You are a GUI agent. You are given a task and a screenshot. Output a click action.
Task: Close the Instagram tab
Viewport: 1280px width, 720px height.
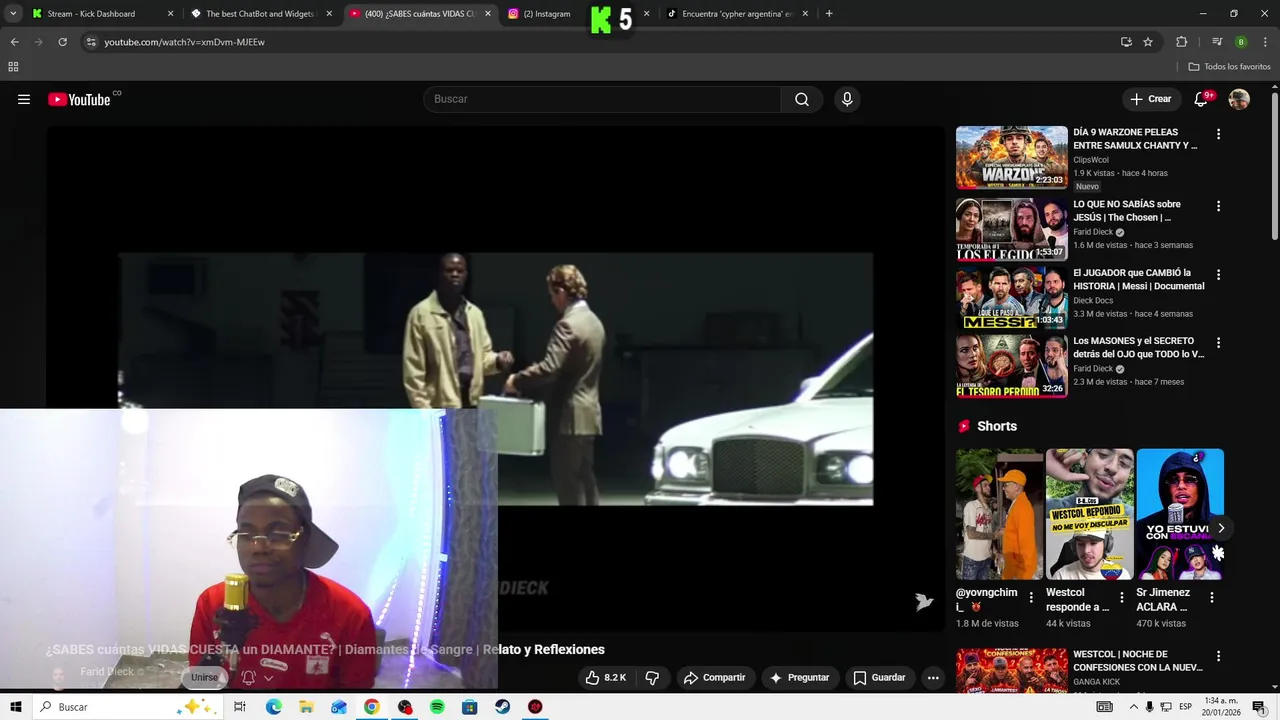tap(646, 14)
